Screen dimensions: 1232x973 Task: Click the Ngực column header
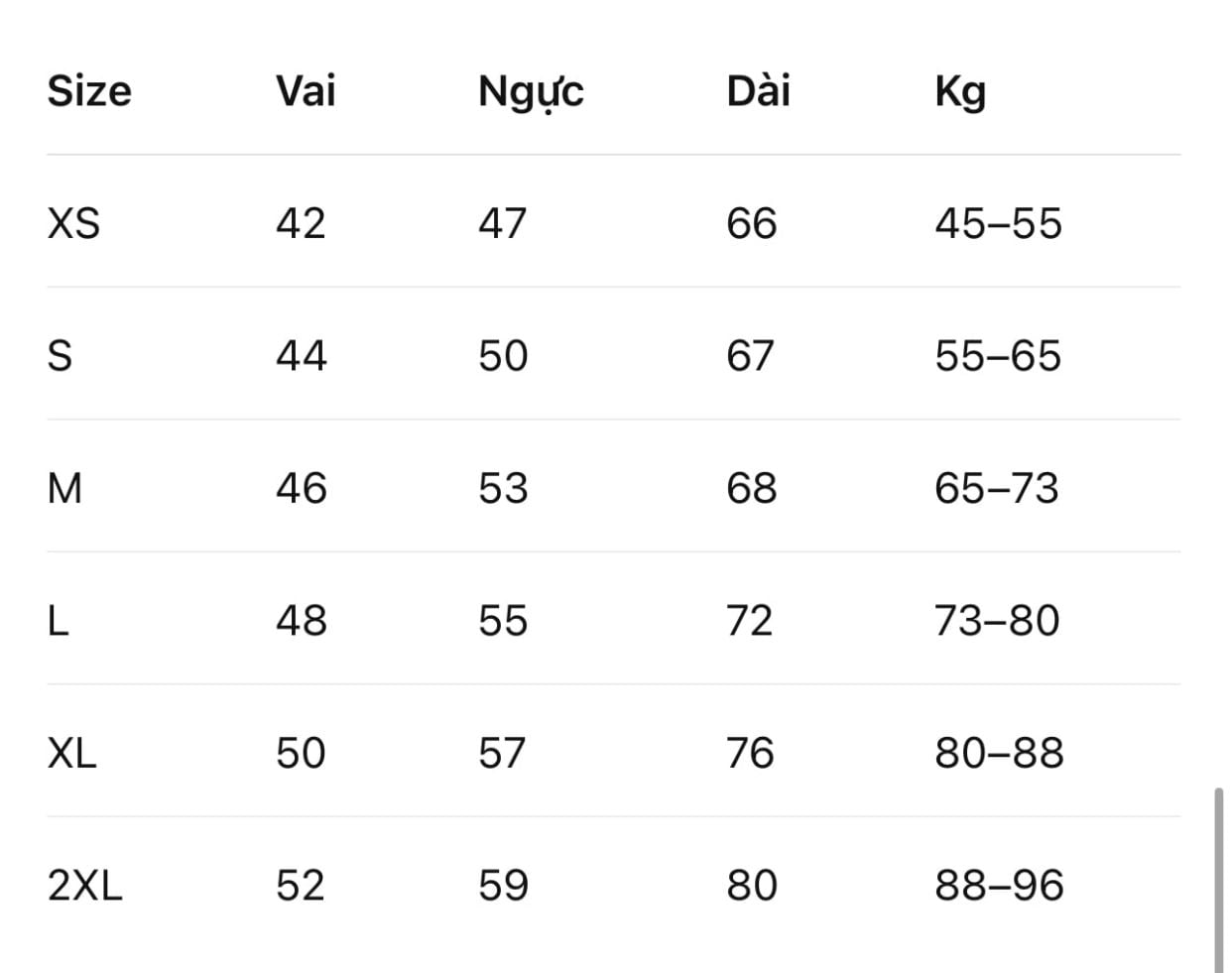coord(531,93)
